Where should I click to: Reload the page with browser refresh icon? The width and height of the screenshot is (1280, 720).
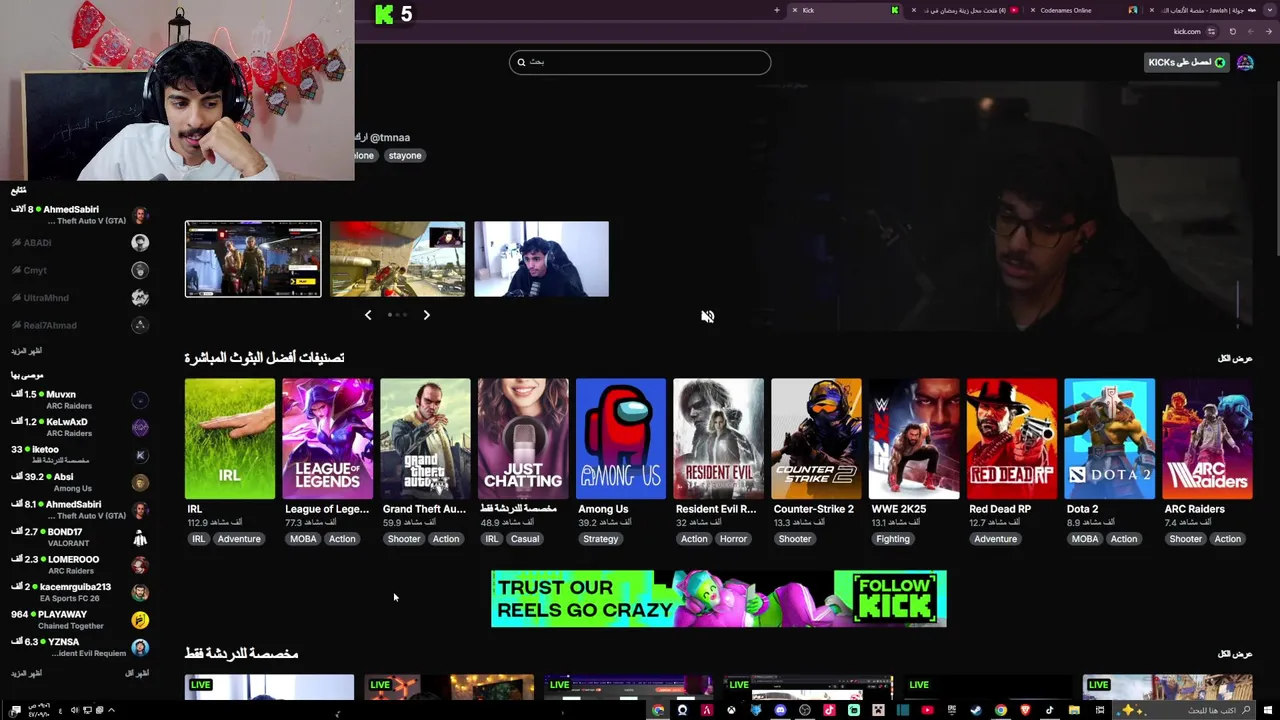1232,31
